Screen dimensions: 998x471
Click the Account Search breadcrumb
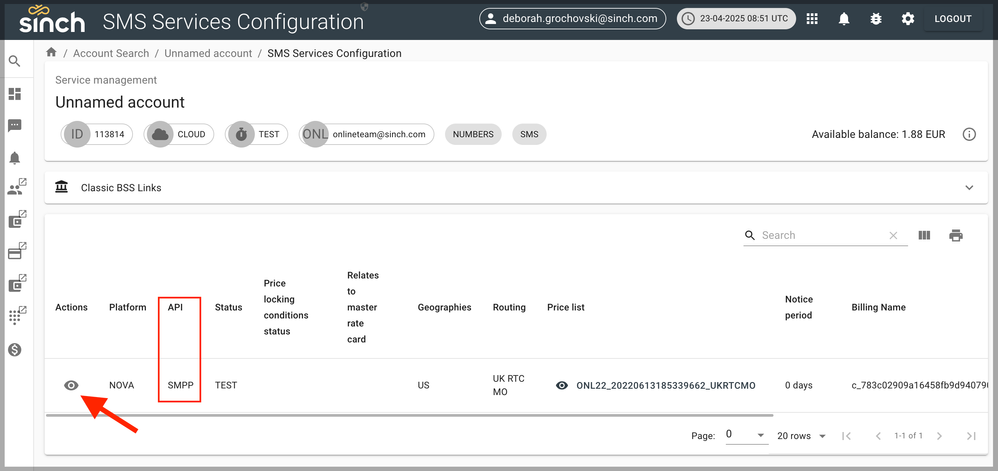[111, 53]
